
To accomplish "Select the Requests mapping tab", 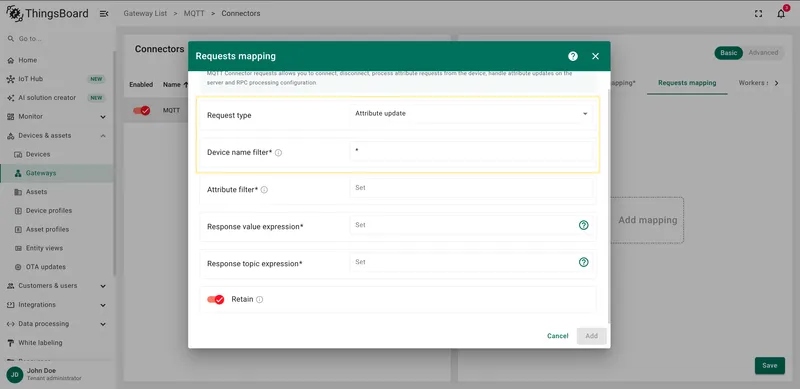I will point(687,83).
